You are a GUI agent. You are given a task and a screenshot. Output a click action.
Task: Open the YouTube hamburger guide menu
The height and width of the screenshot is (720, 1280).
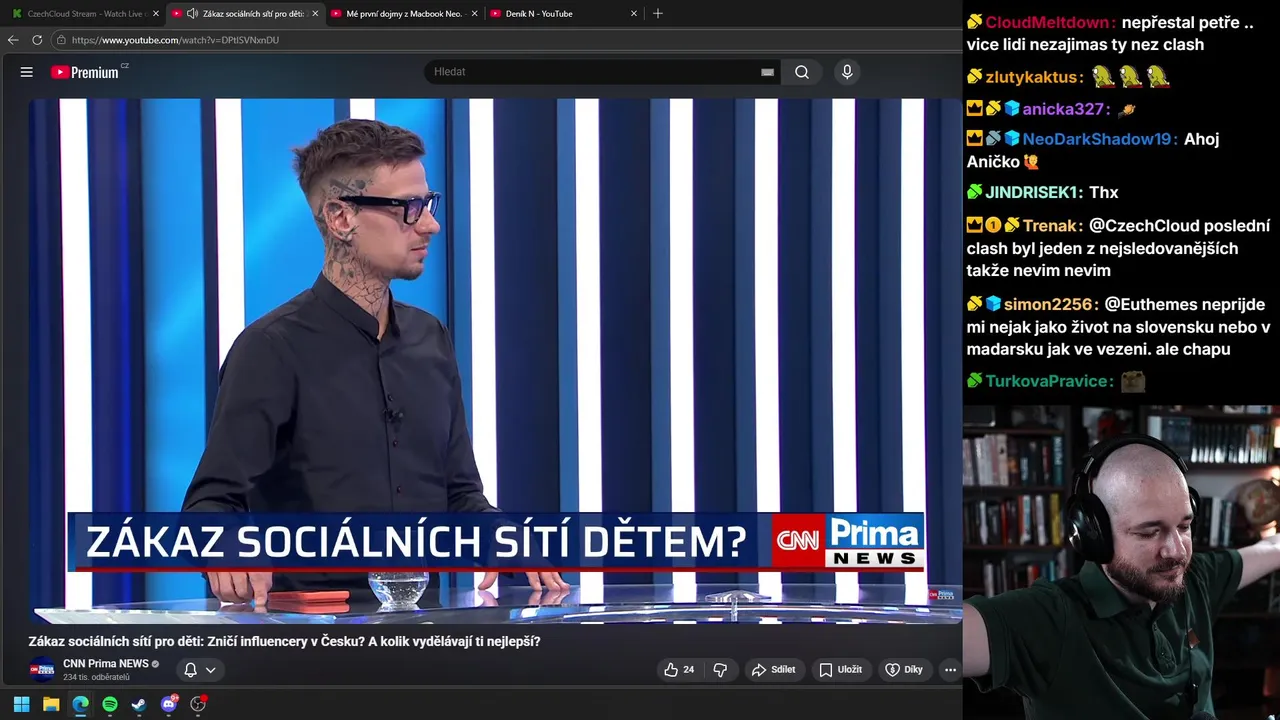[x=27, y=72]
